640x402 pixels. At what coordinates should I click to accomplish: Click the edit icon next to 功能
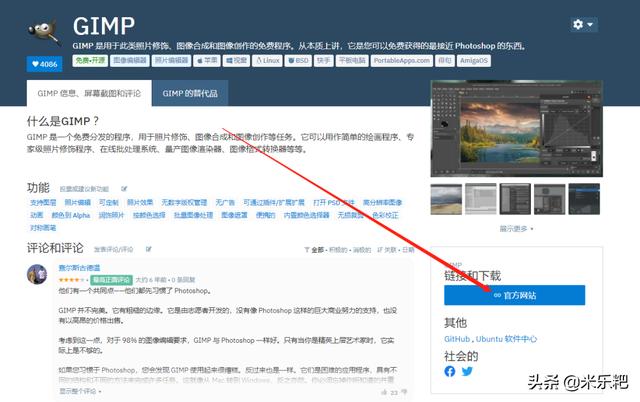124,189
